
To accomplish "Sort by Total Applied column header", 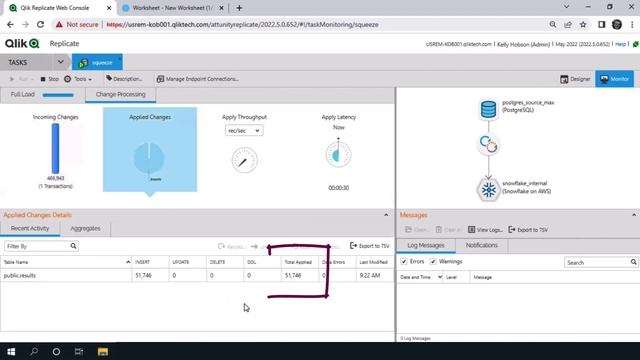I will 299,262.
